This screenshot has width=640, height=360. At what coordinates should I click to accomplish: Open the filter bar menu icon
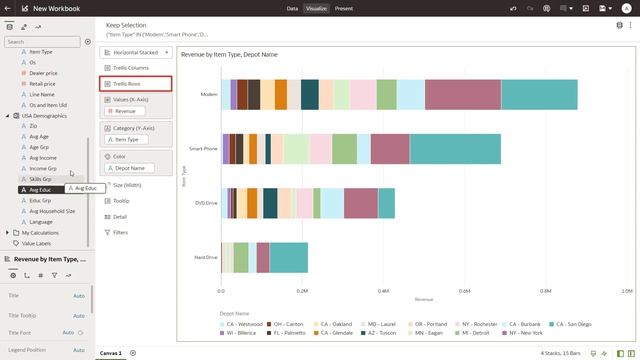click(631, 25)
